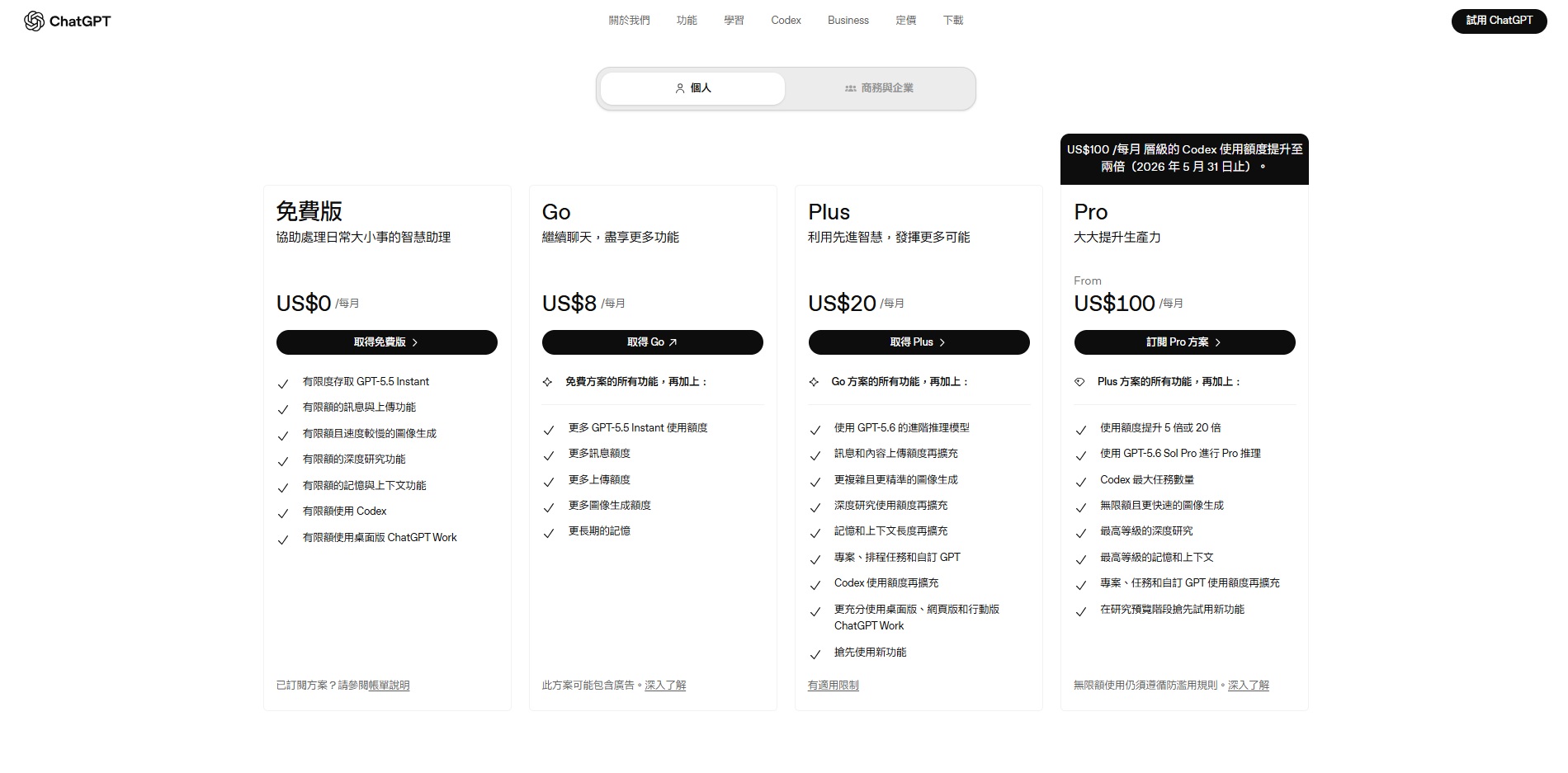
Task: Click the text 在研究預覽階段搶先試用新功能
Action: [1173, 610]
